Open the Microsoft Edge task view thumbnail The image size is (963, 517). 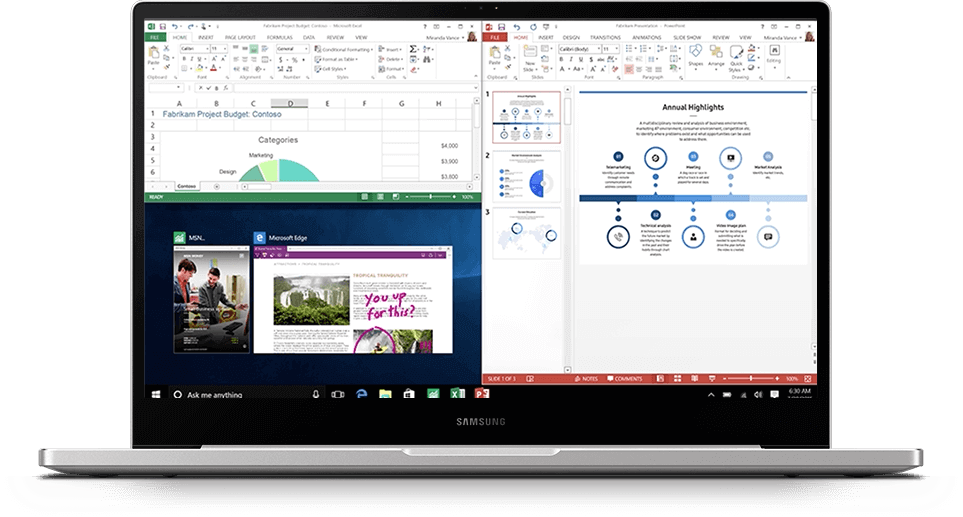pyautogui.click(x=353, y=300)
